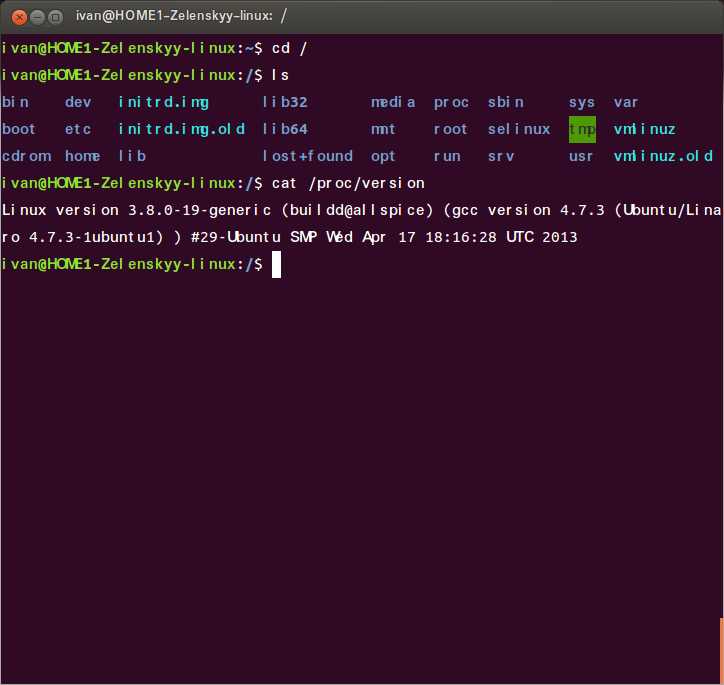
Task: Click the 'var' directory name
Action: [626, 102]
